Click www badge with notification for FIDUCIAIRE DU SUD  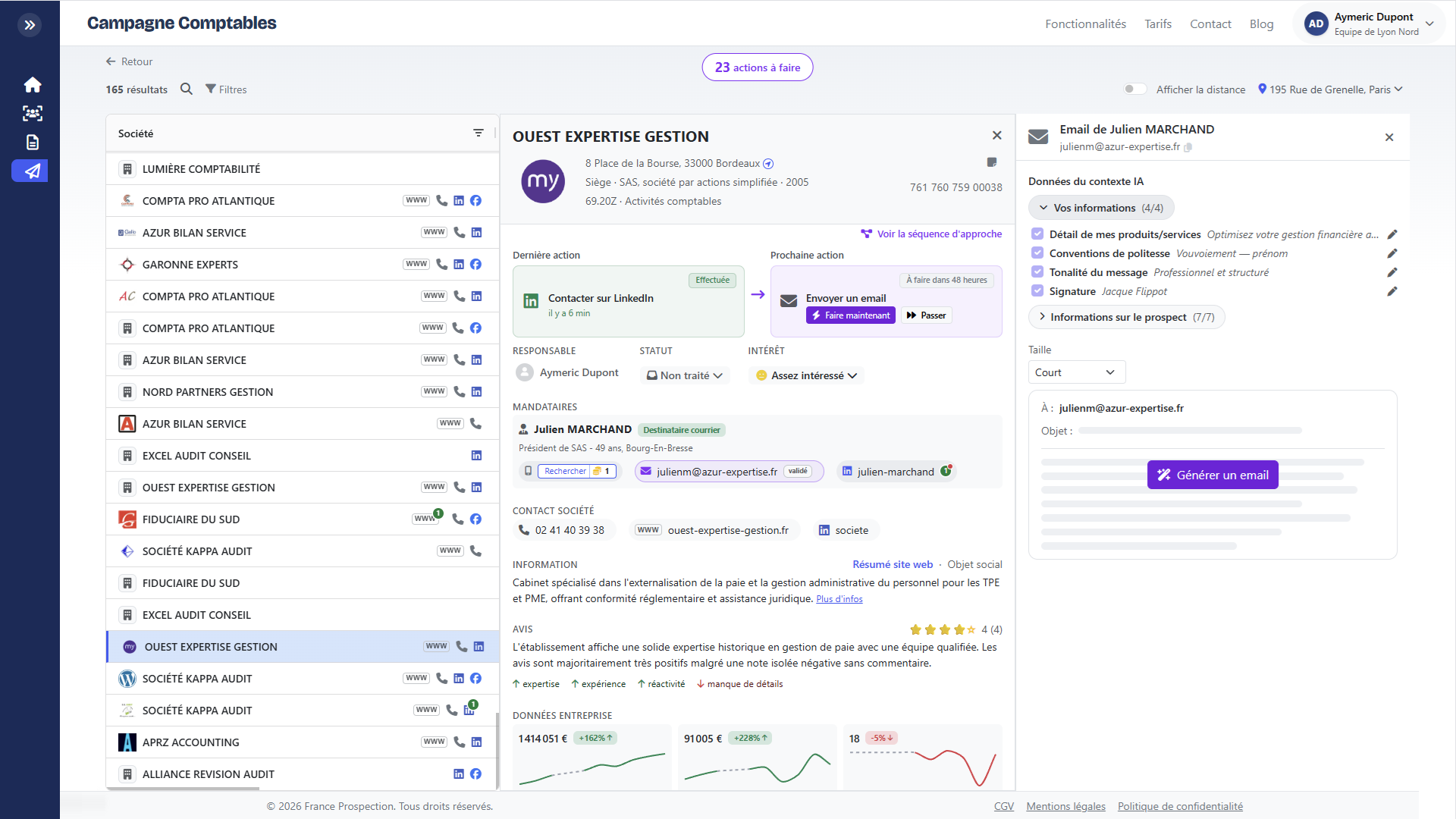(426, 519)
